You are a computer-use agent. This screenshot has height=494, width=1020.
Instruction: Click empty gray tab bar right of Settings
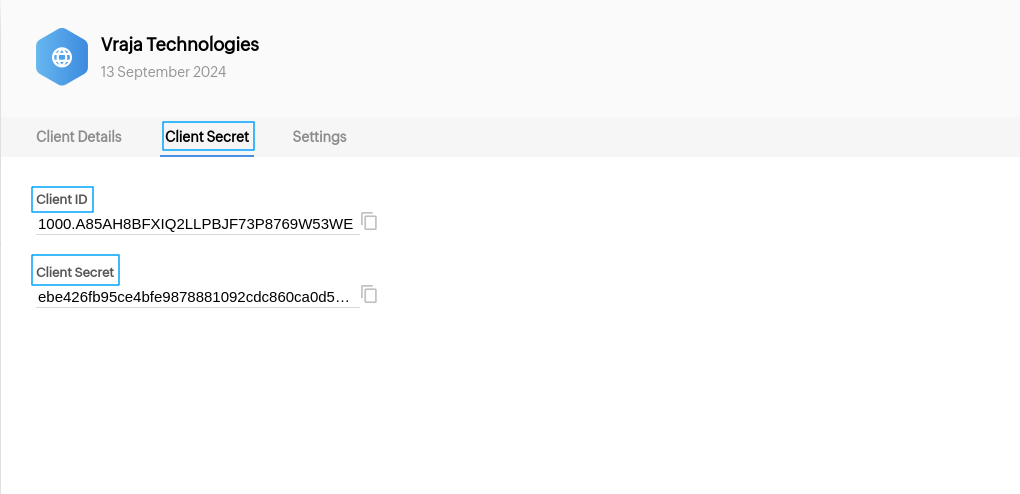683,137
